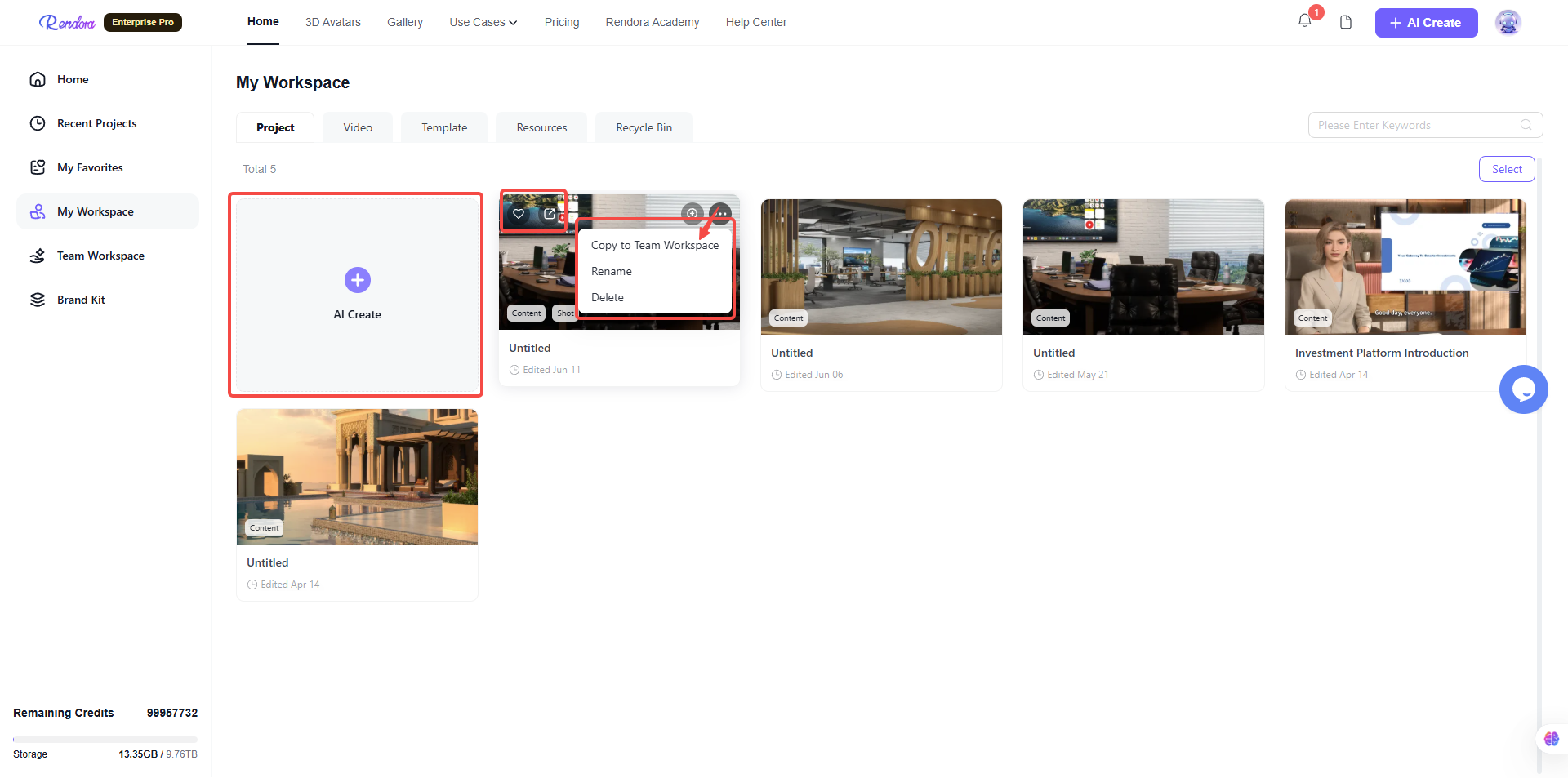The height and width of the screenshot is (778, 1568).
Task: Switch to the Template tab
Action: tap(444, 127)
